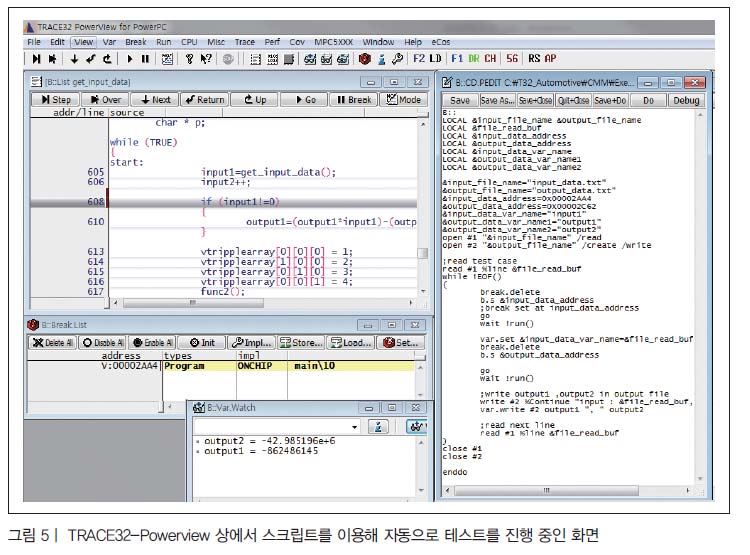The height and width of the screenshot is (555, 750).
Task: Start execution with the Go play icon in main toolbar
Action: point(129,59)
